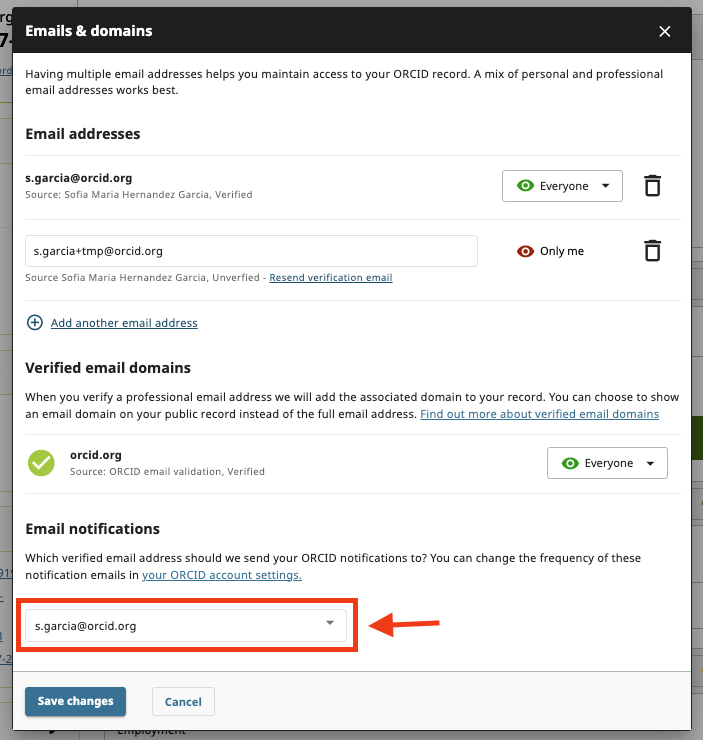The height and width of the screenshot is (740, 703).
Task: Open the Everyone dropdown for orcid.org domain
Action: click(x=607, y=463)
